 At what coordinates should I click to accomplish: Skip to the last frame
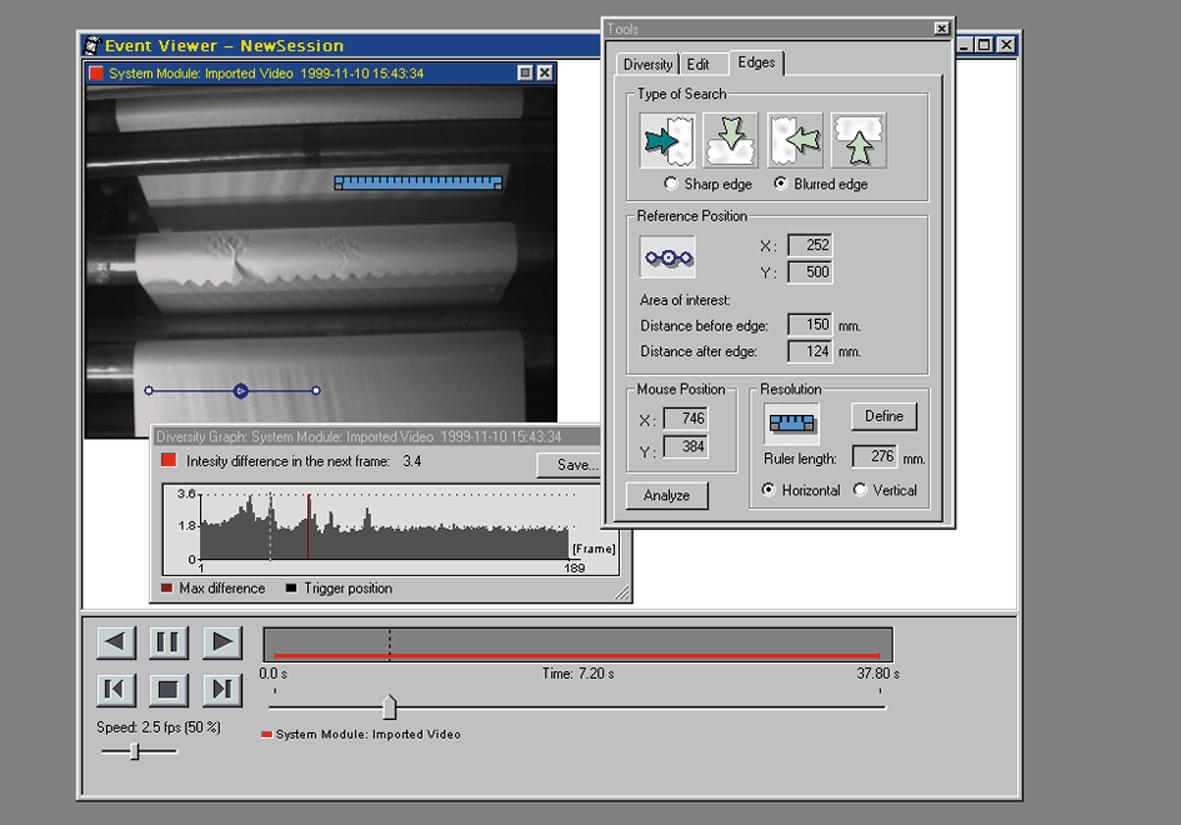222,688
